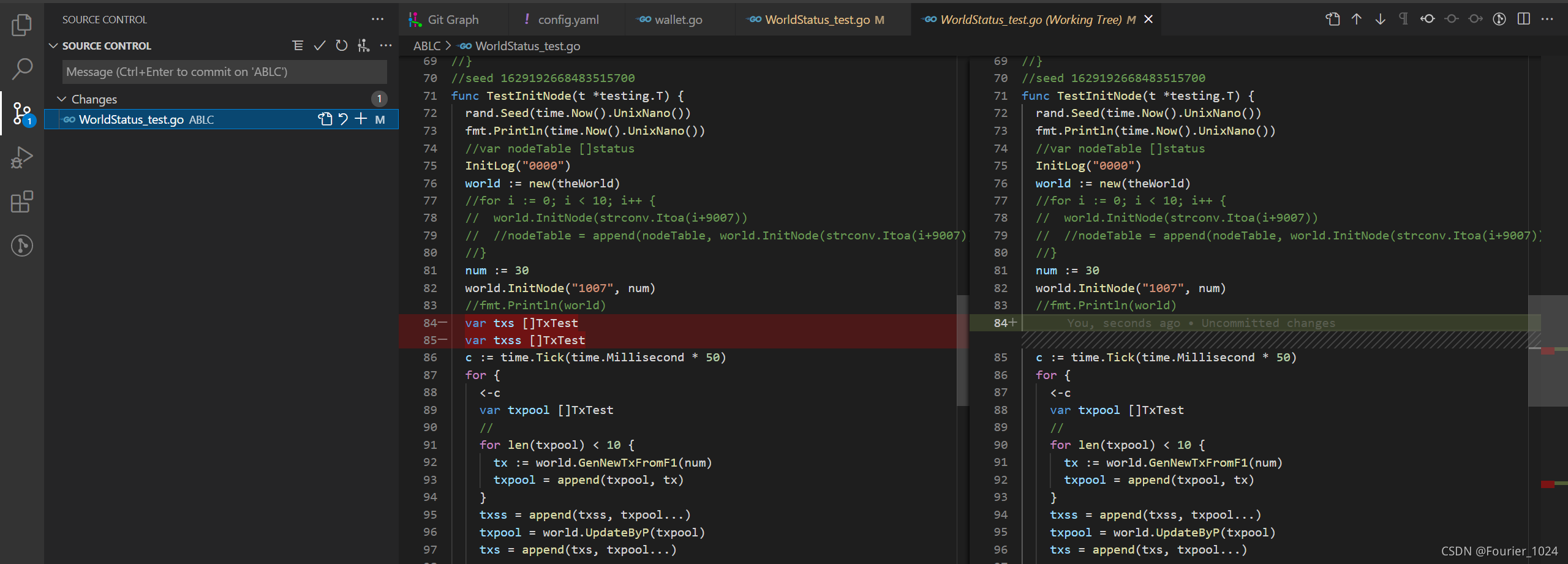This screenshot has width=1568, height=564.
Task: Split the editor to the right
Action: point(1524,19)
